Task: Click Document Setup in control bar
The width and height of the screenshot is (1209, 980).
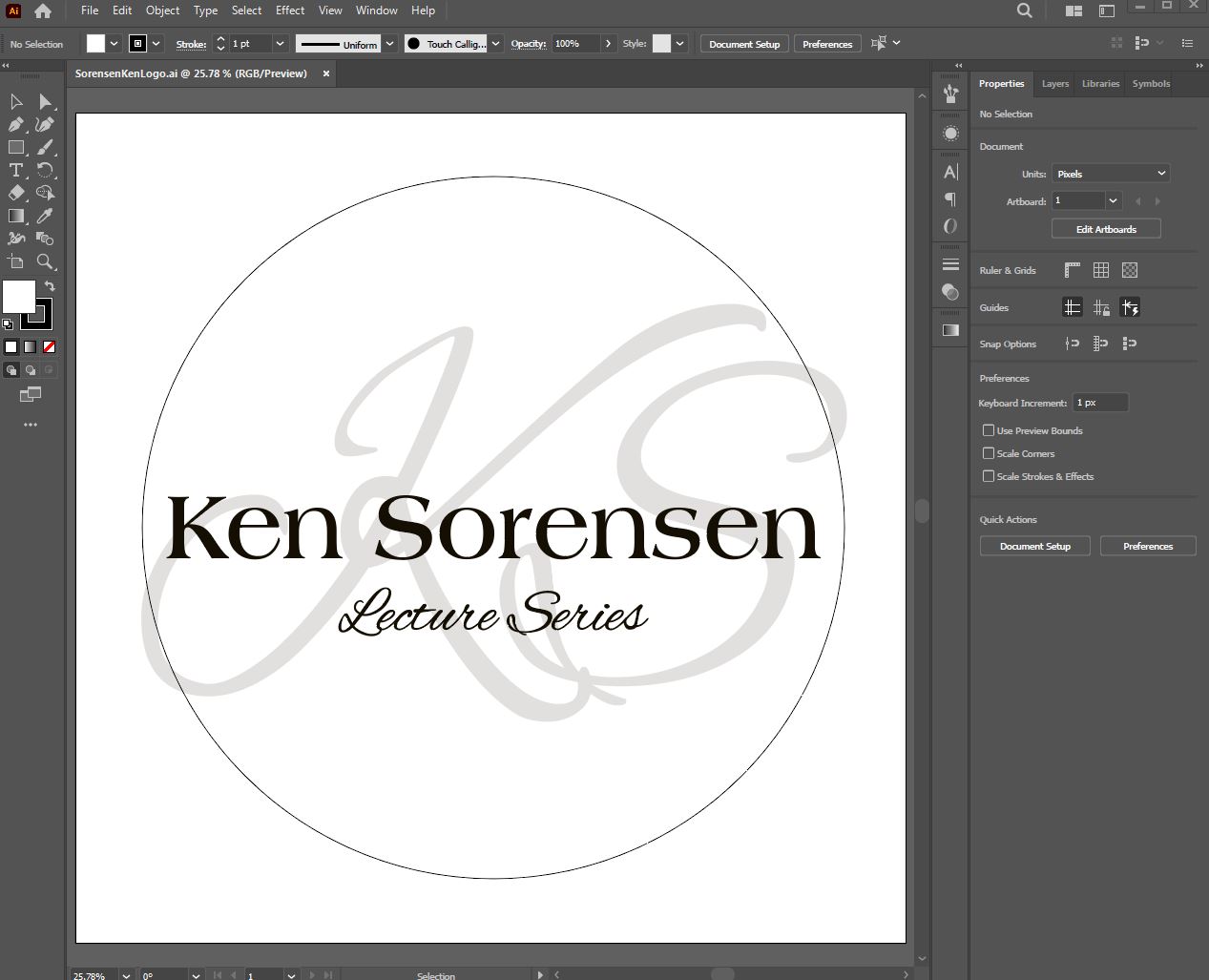Action: (x=744, y=44)
